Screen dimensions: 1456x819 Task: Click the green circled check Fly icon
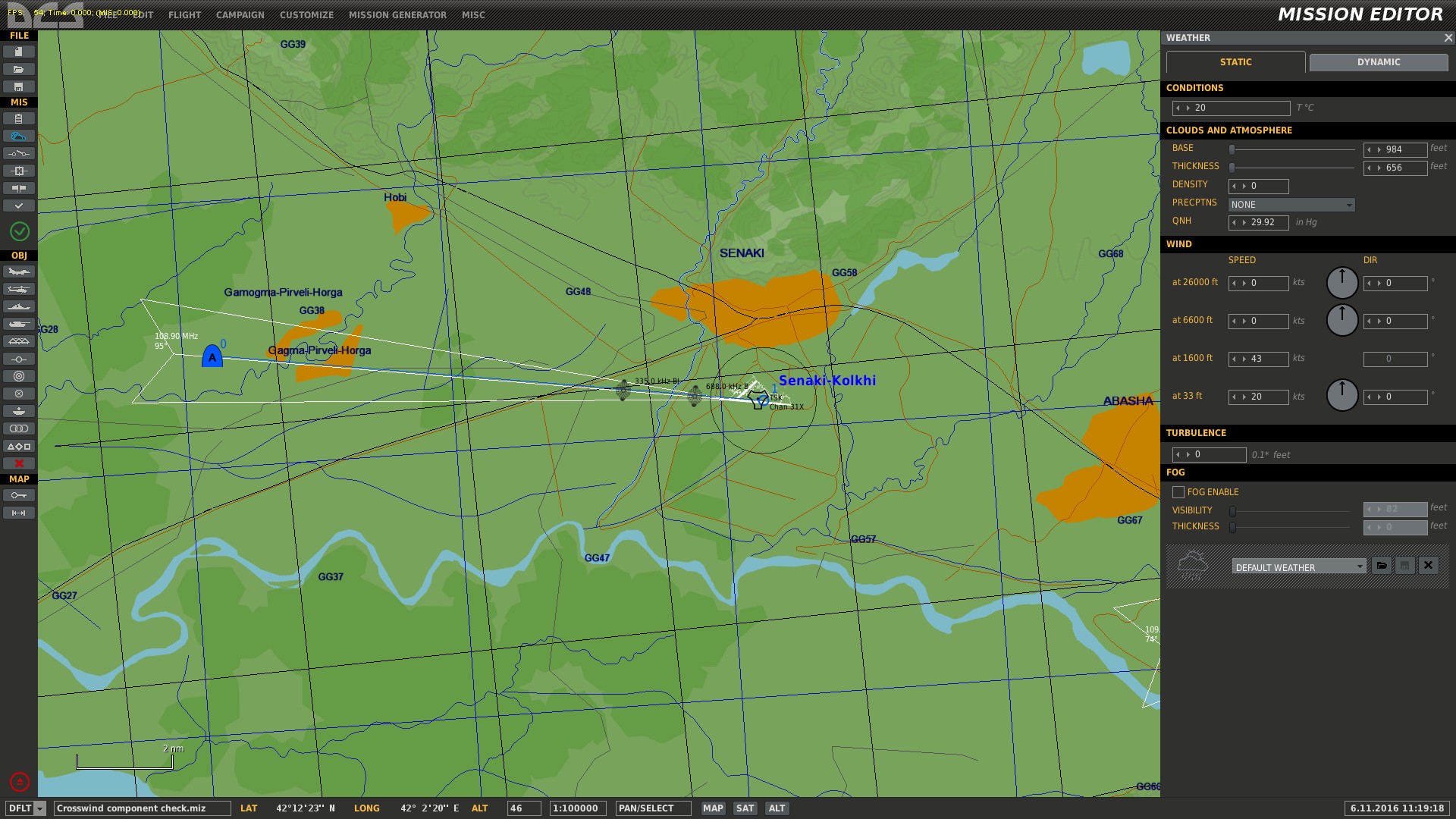pos(20,231)
